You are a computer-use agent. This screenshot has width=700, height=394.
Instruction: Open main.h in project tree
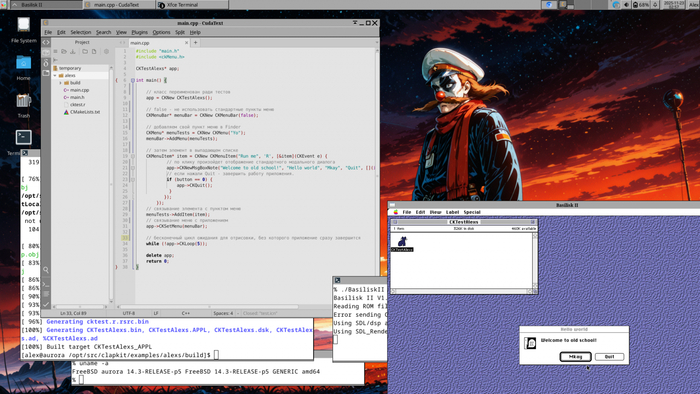click(77, 97)
